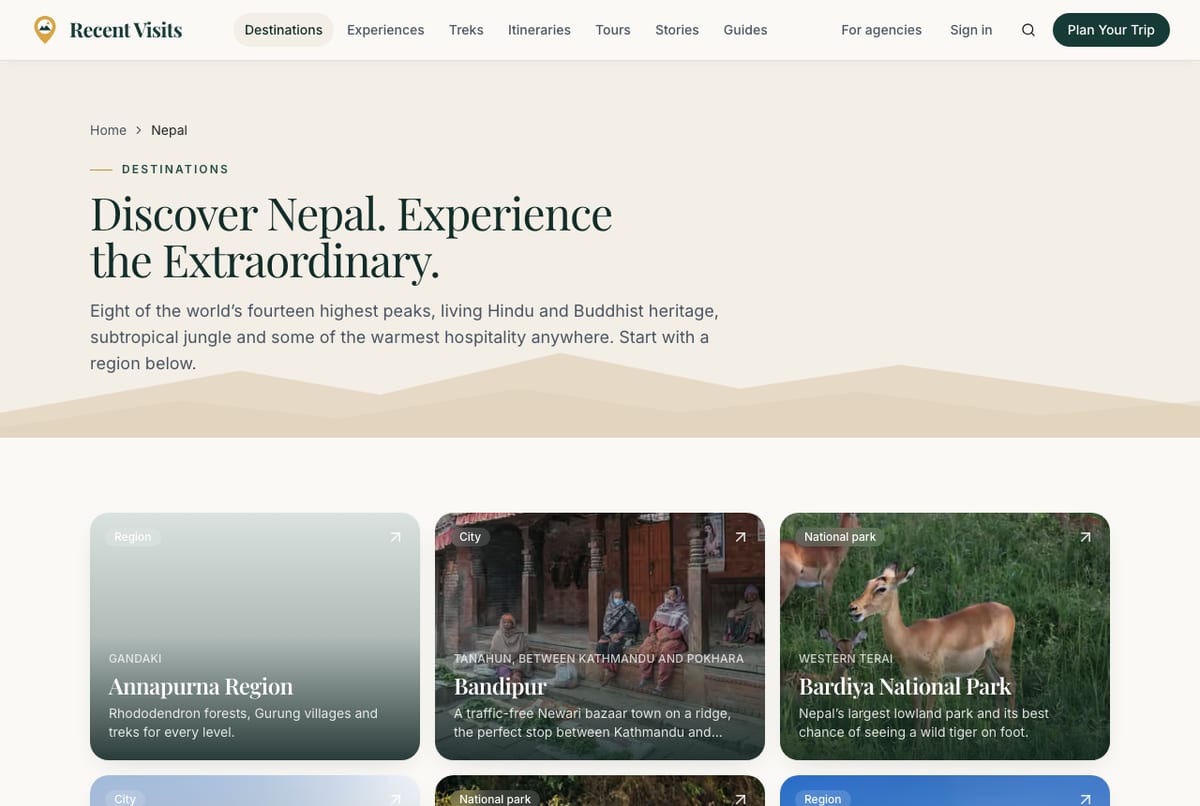Click the City tag on Bandipur card

(470, 537)
